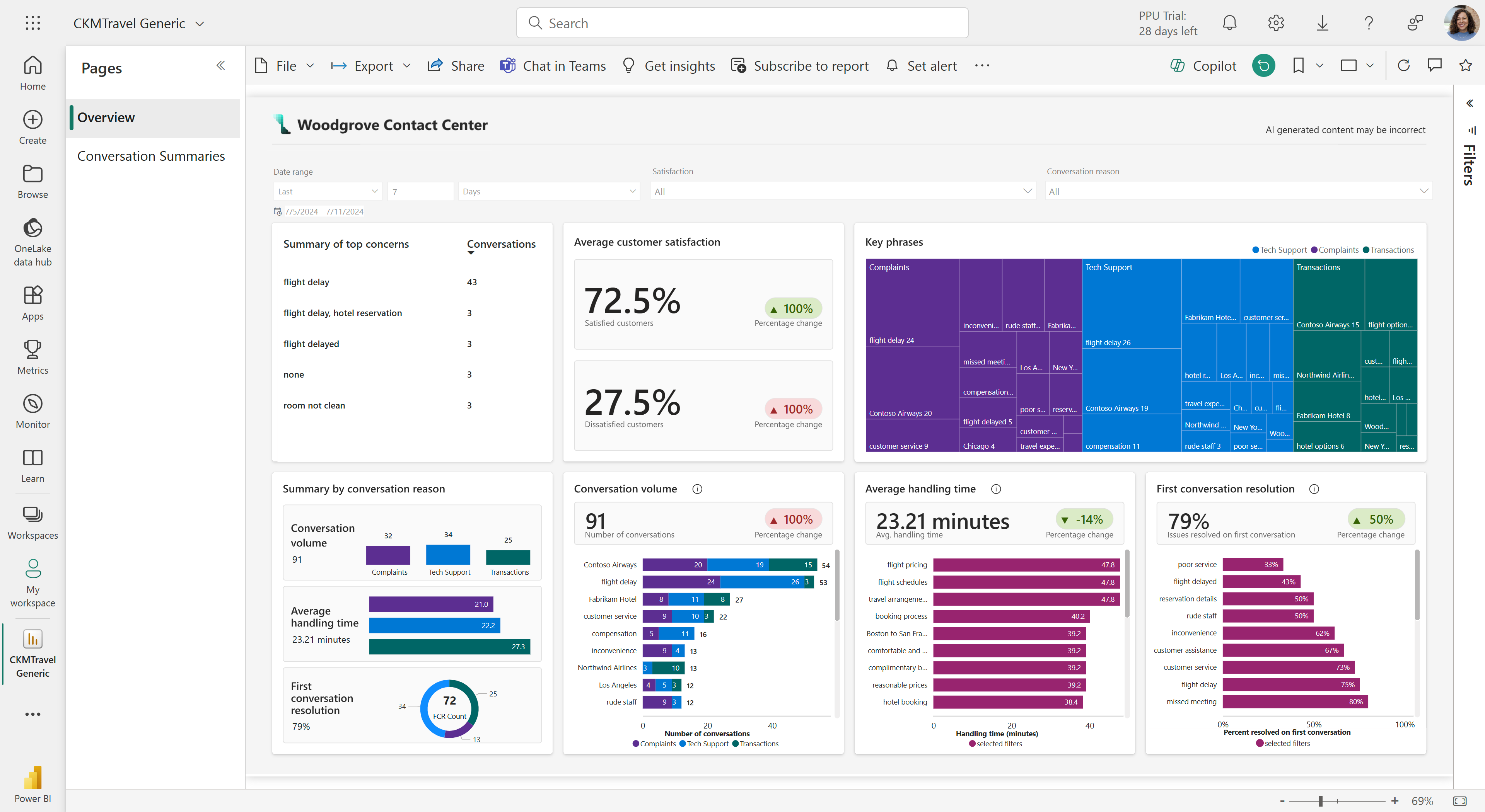Click the zoom slider handle
The image size is (1485, 812).
pos(1320,800)
